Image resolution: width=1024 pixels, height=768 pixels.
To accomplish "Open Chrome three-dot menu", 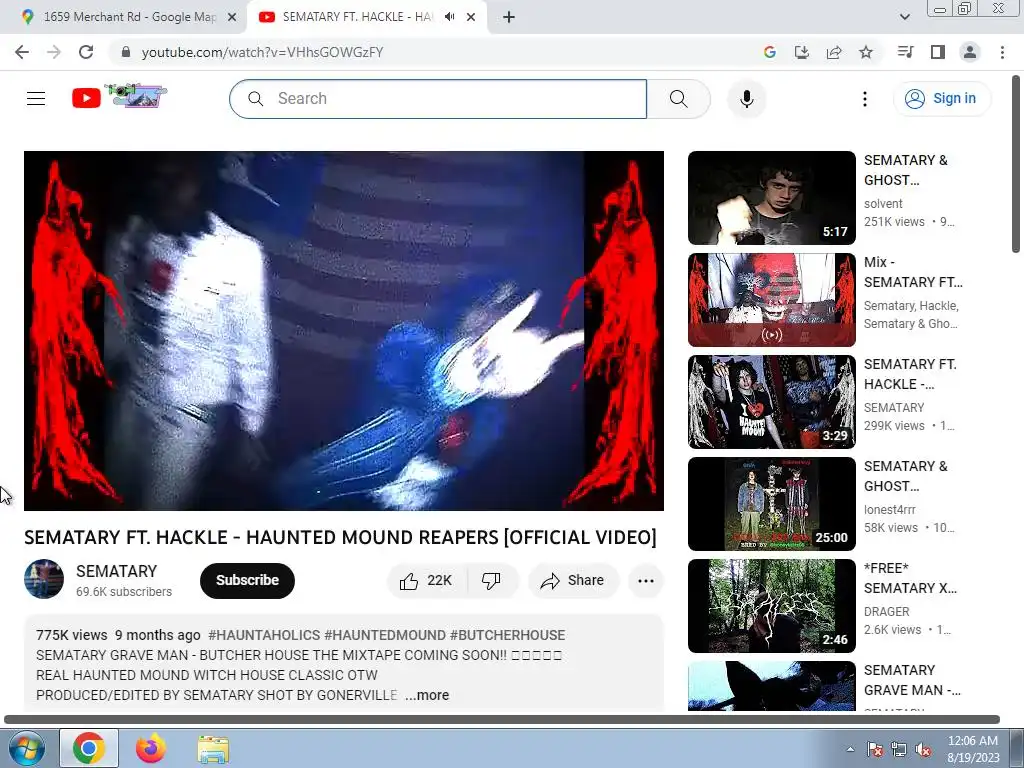I will 1002,52.
